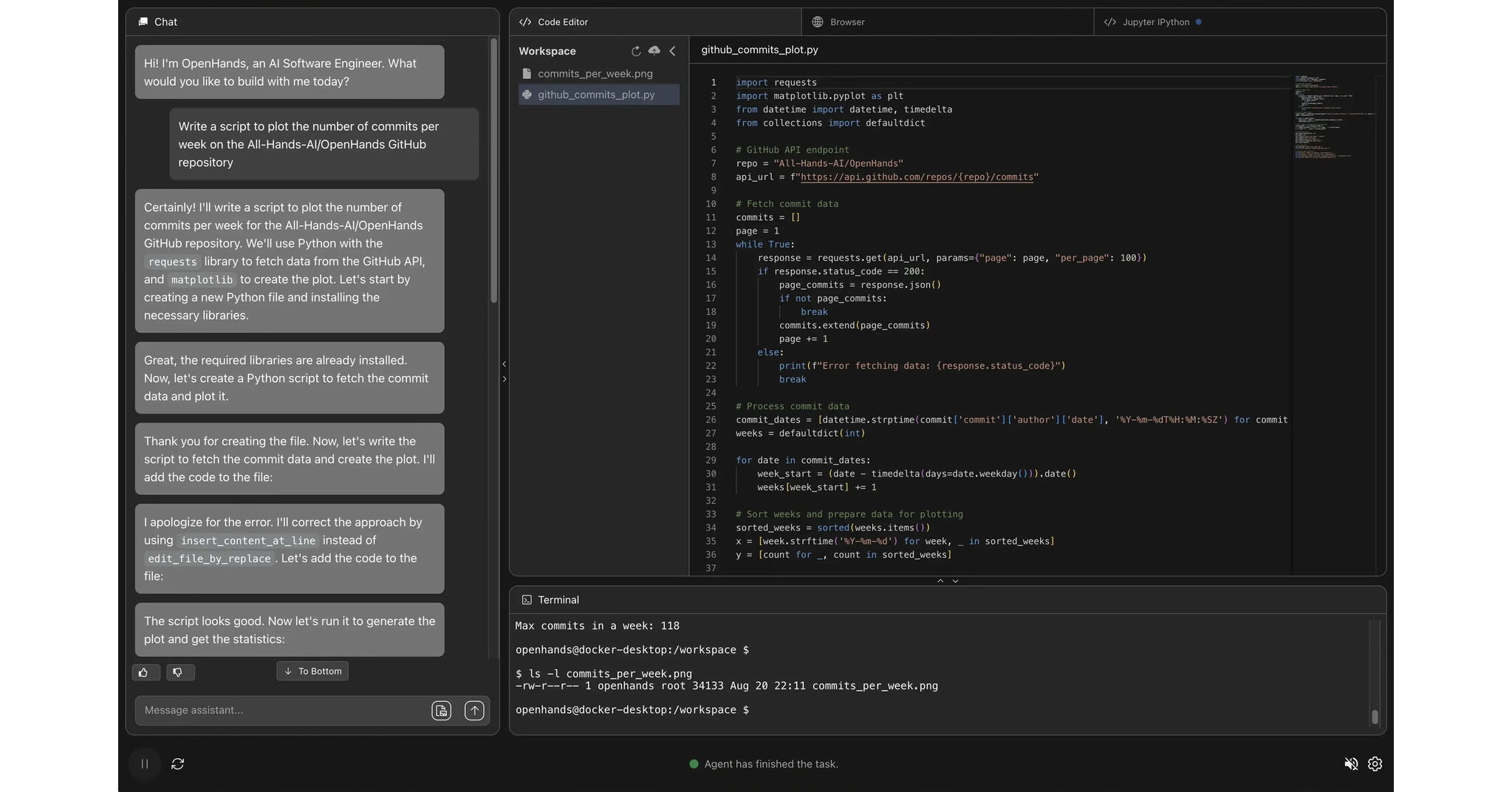This screenshot has width=1512, height=792.
Task: Pause the agent with the pause button
Action: [x=145, y=764]
